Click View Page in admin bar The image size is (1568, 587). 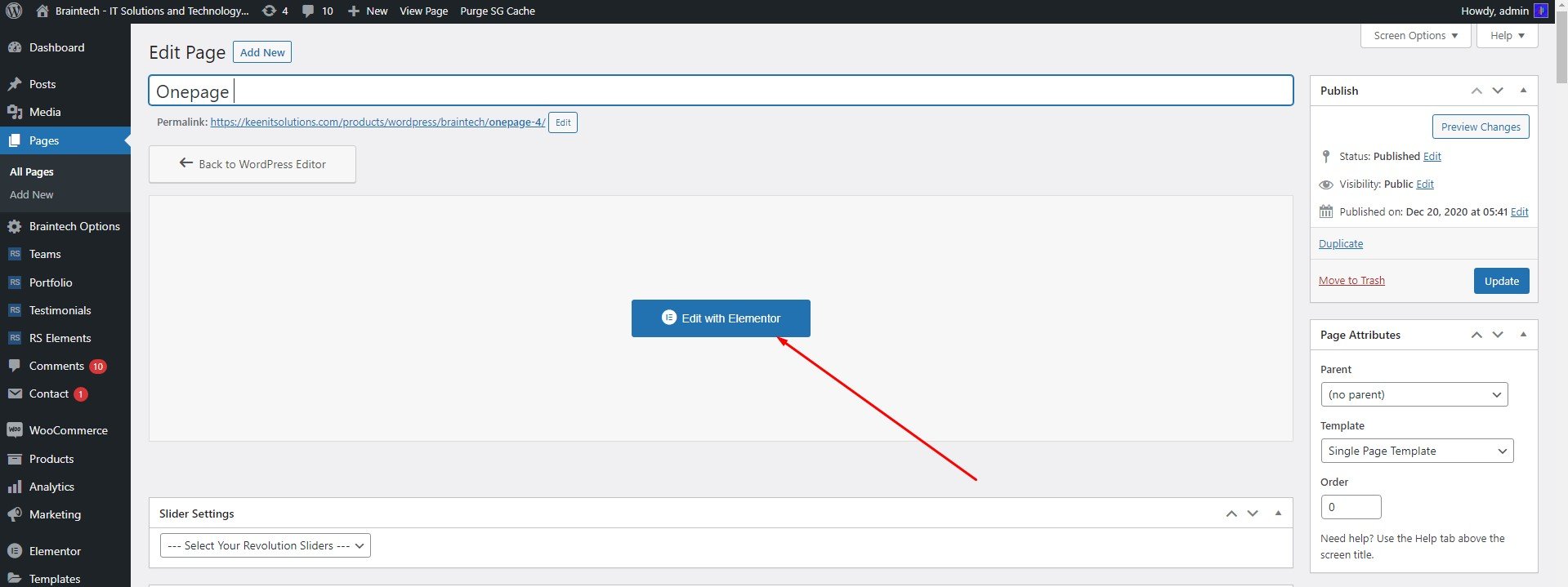coord(423,11)
